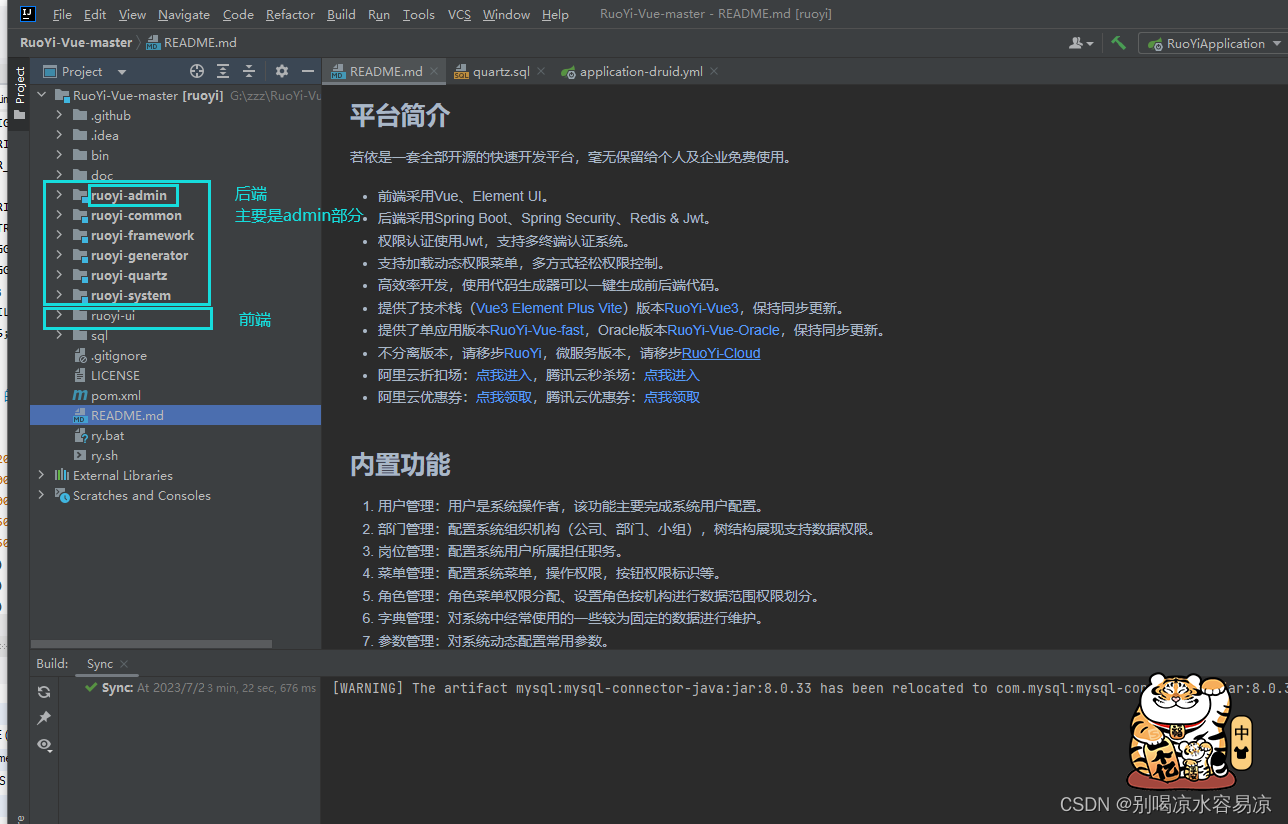The image size is (1288, 824).
Task: Open Project view mode dropdown
Action: pos(122,72)
